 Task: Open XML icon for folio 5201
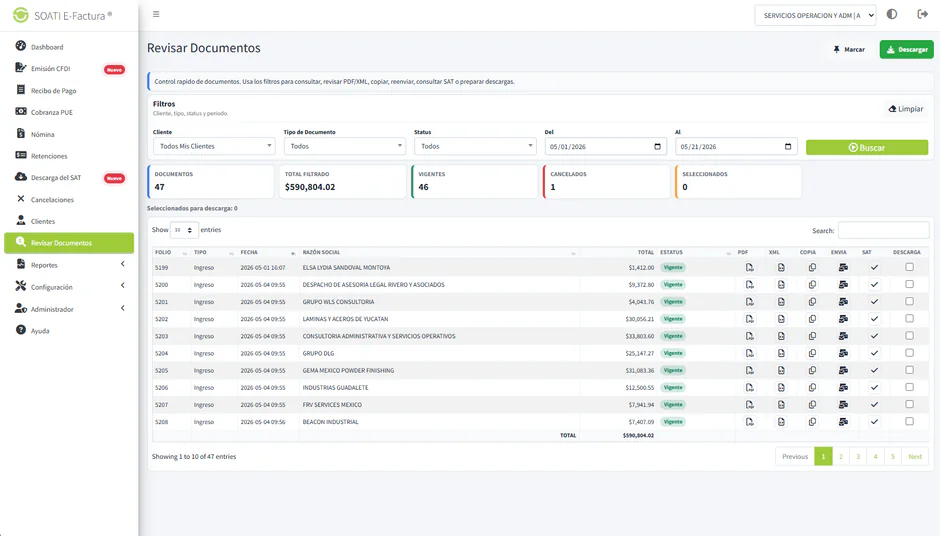[x=781, y=302]
